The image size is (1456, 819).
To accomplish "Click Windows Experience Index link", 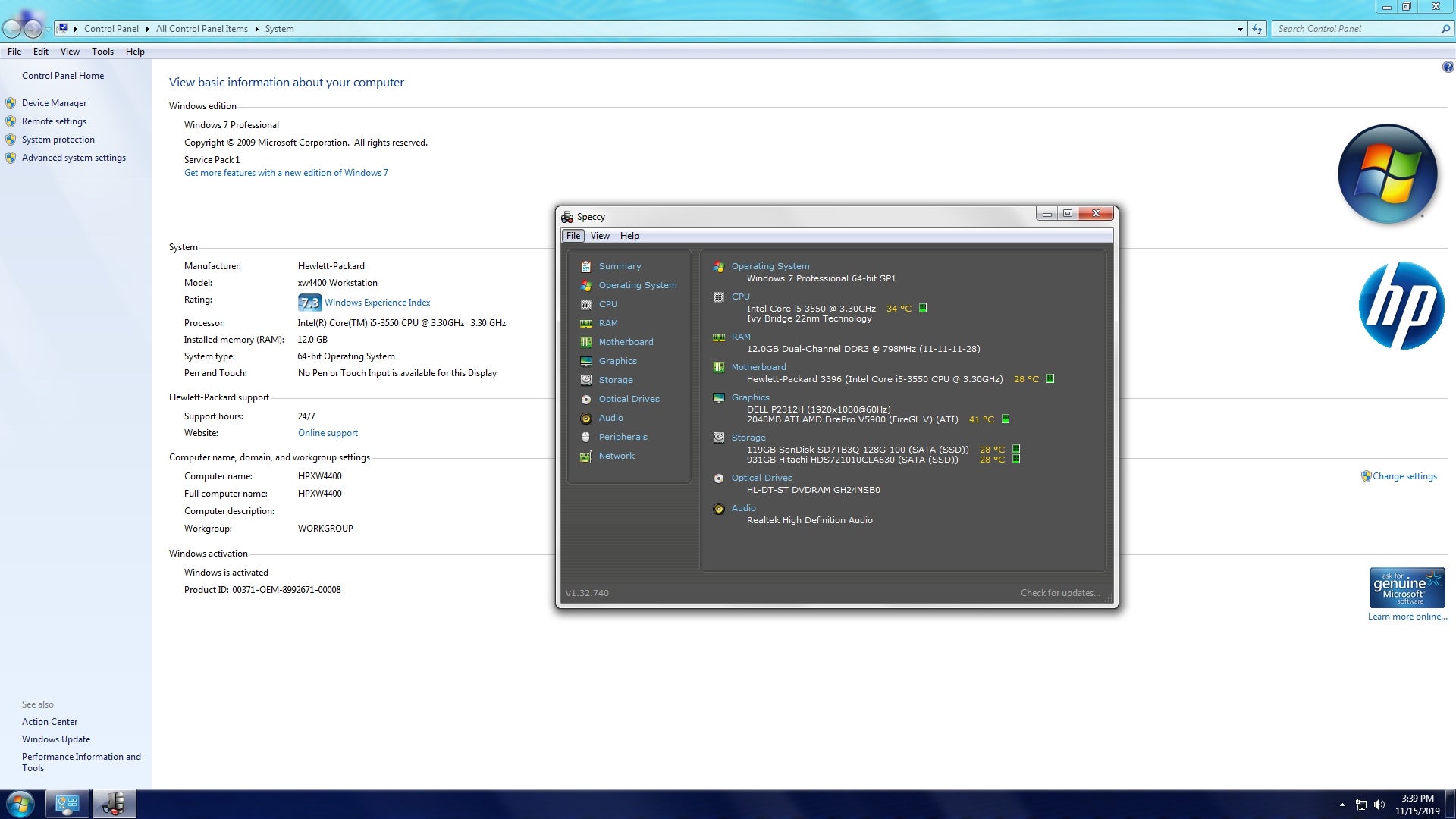I will 377,303.
